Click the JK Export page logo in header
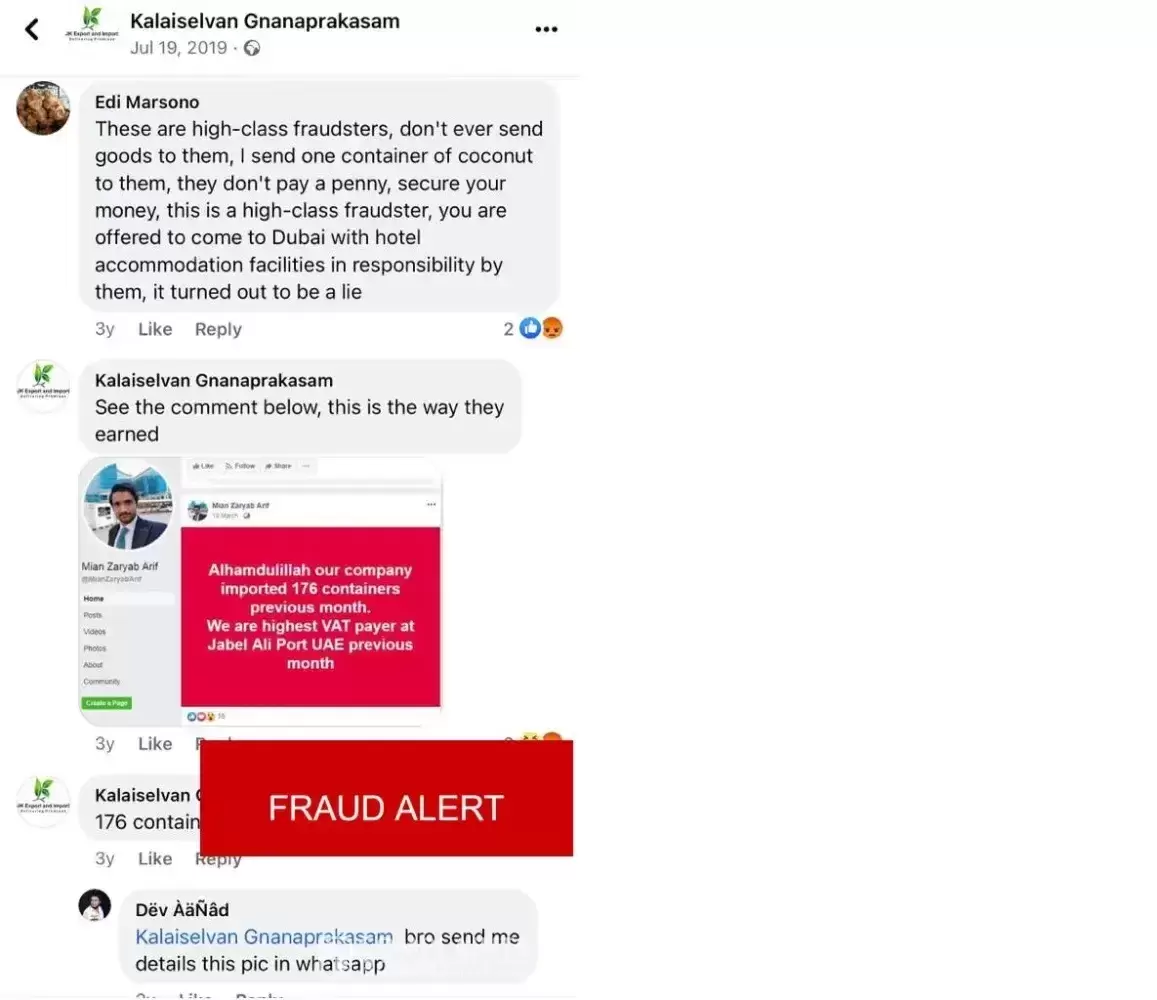The width and height of the screenshot is (1157, 1000). (91, 24)
